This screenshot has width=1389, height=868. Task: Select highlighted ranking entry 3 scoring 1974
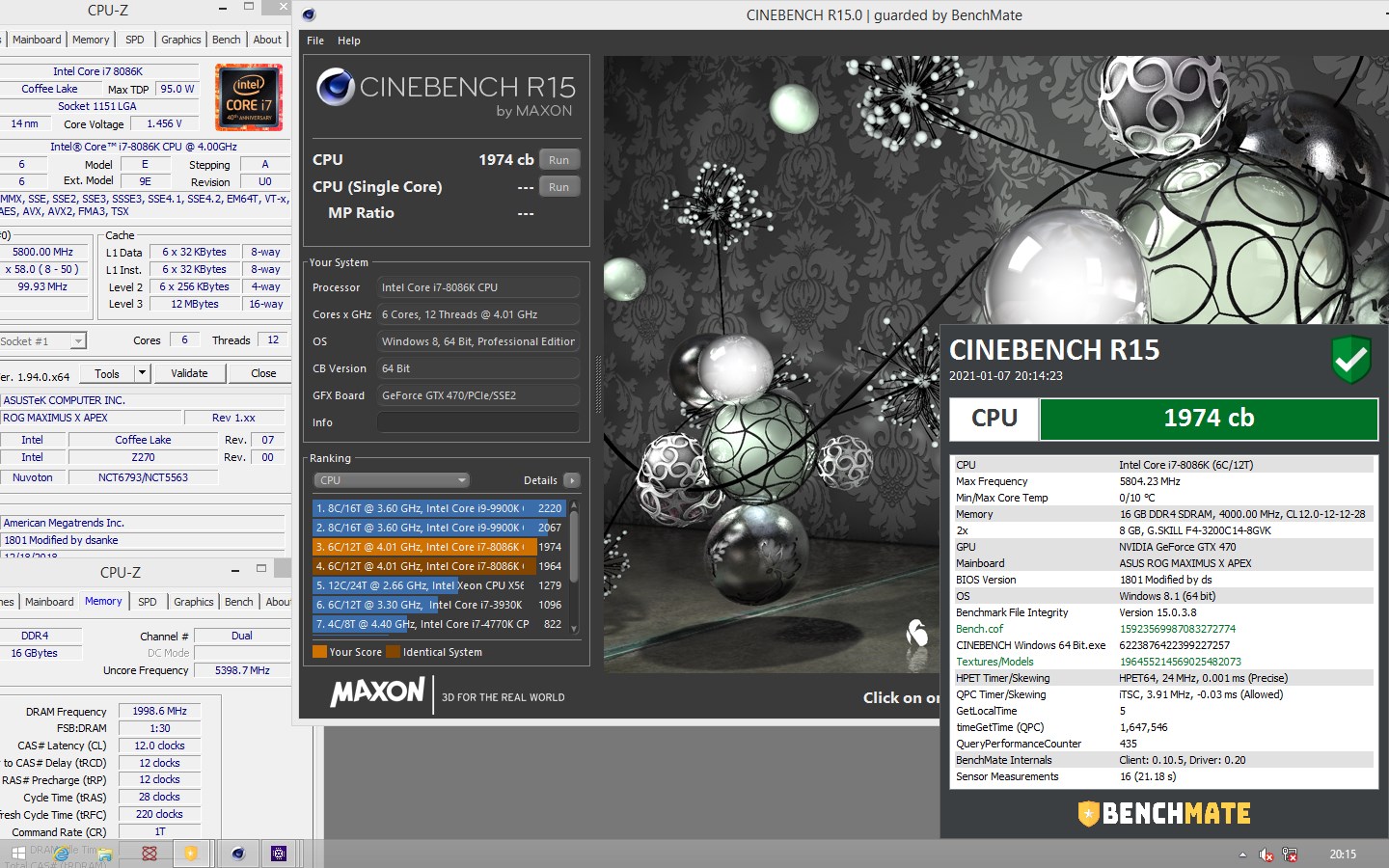[440, 547]
